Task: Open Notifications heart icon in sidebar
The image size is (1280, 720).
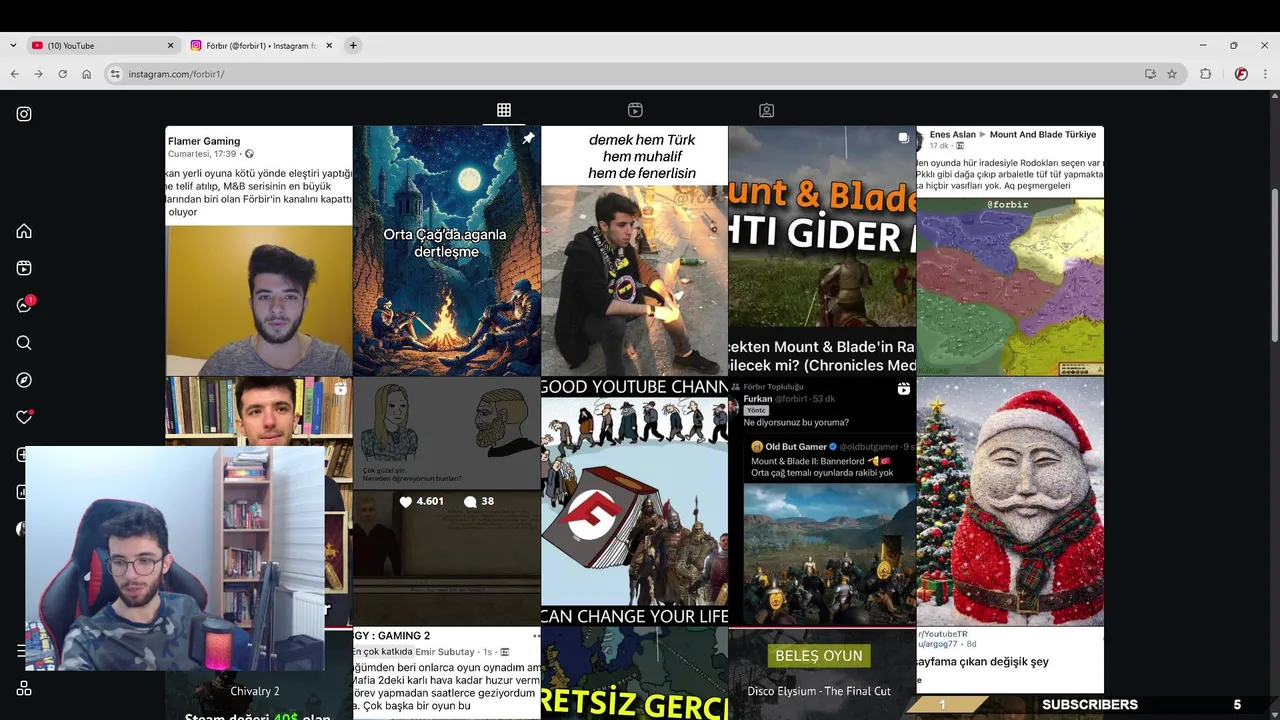Action: click(x=24, y=417)
